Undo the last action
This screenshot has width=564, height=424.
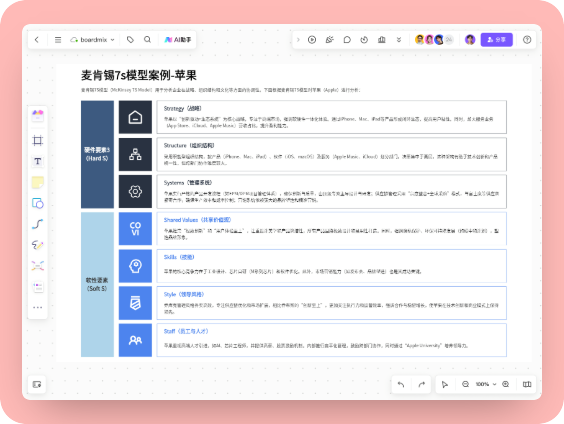pos(401,384)
